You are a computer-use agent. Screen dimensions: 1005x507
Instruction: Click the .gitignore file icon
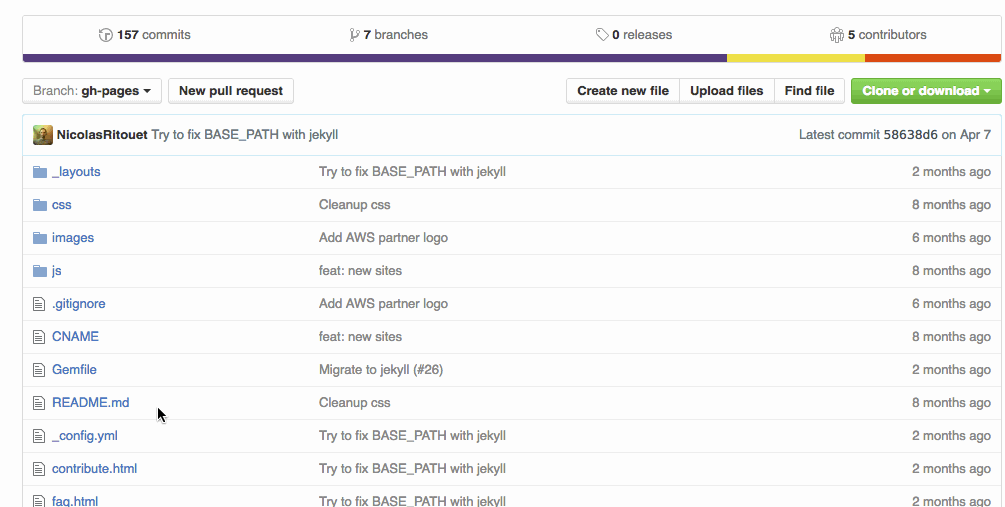coord(40,304)
